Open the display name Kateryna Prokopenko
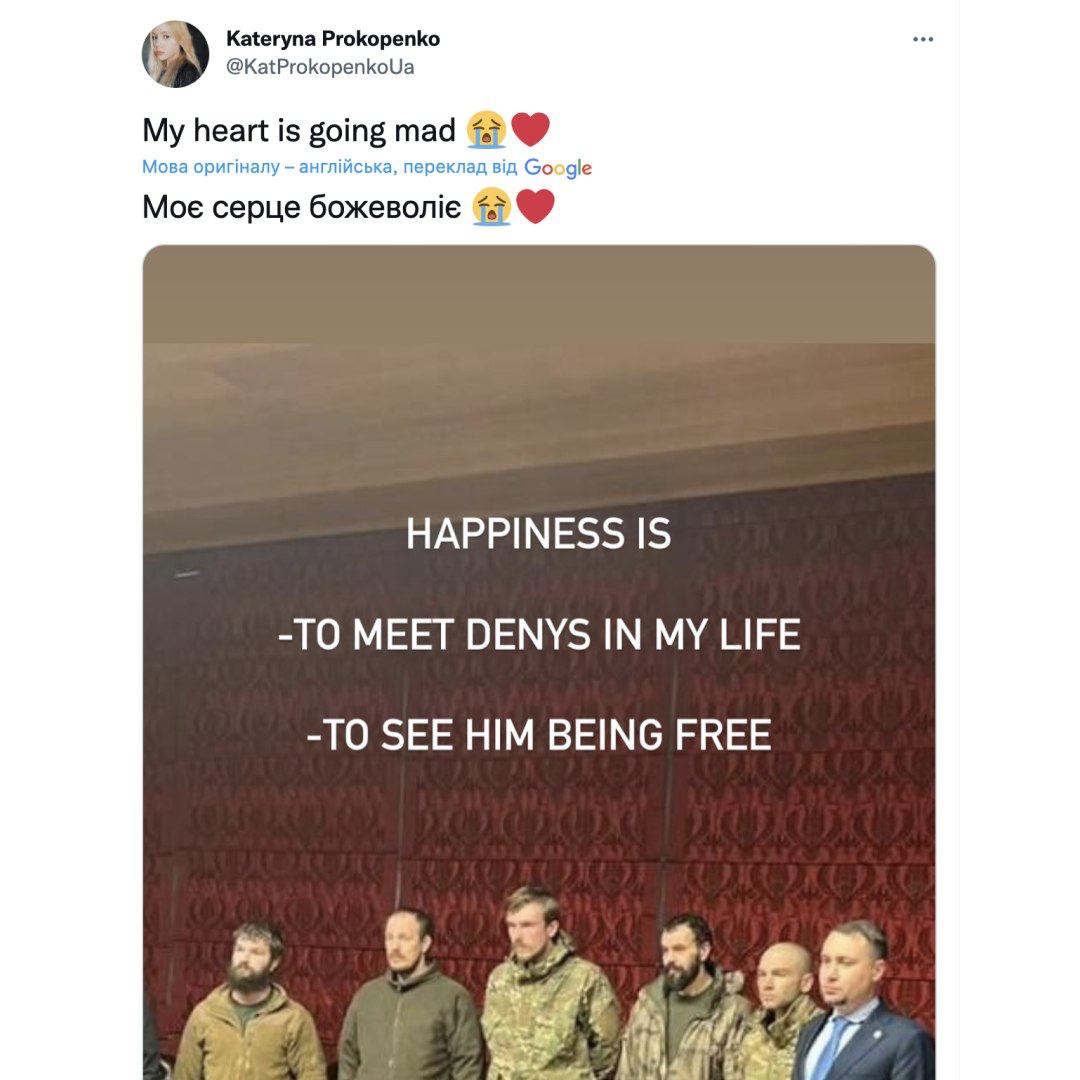The height and width of the screenshot is (1080, 1080). click(x=333, y=39)
